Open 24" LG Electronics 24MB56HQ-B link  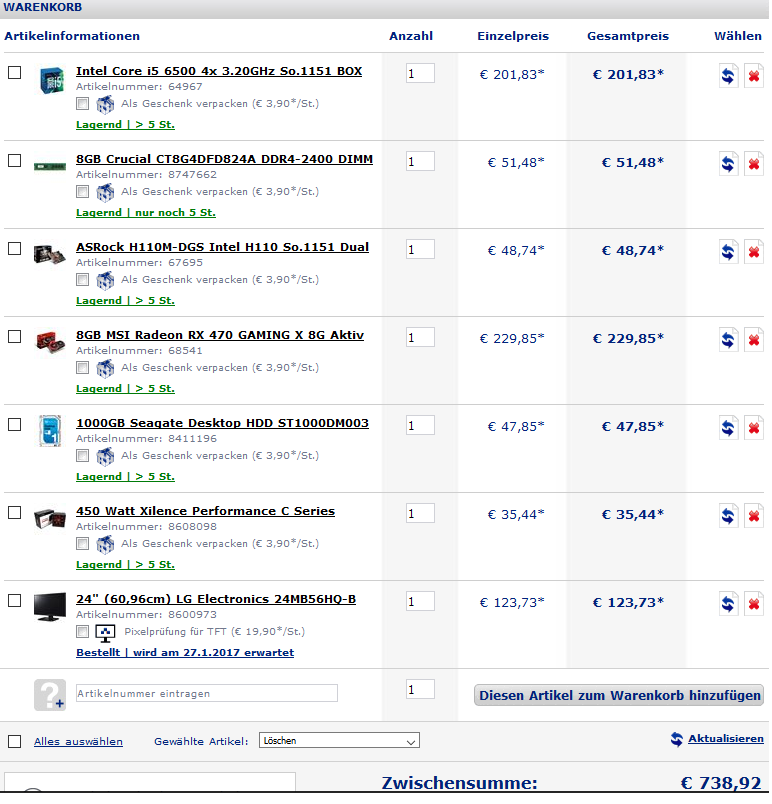coord(216,599)
